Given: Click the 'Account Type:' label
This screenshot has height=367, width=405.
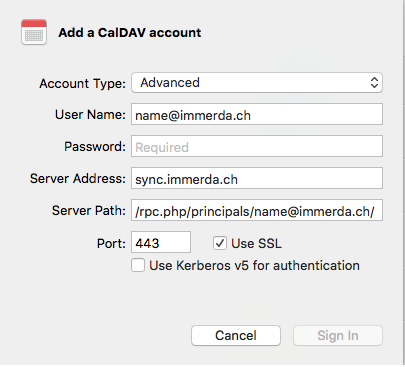Looking at the screenshot, I should [83, 83].
